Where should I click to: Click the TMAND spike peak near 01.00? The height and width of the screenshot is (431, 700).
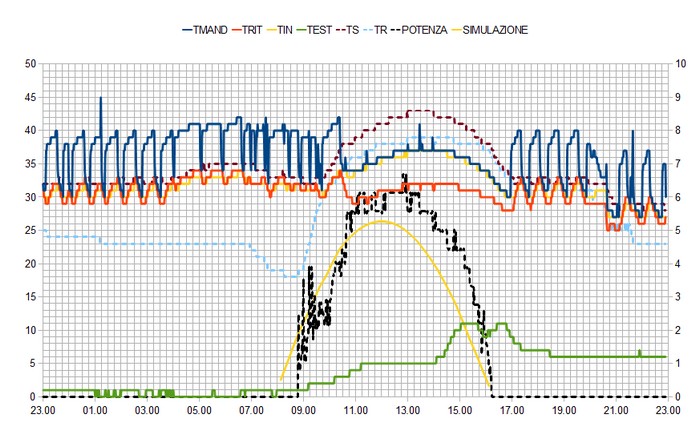[x=100, y=98]
